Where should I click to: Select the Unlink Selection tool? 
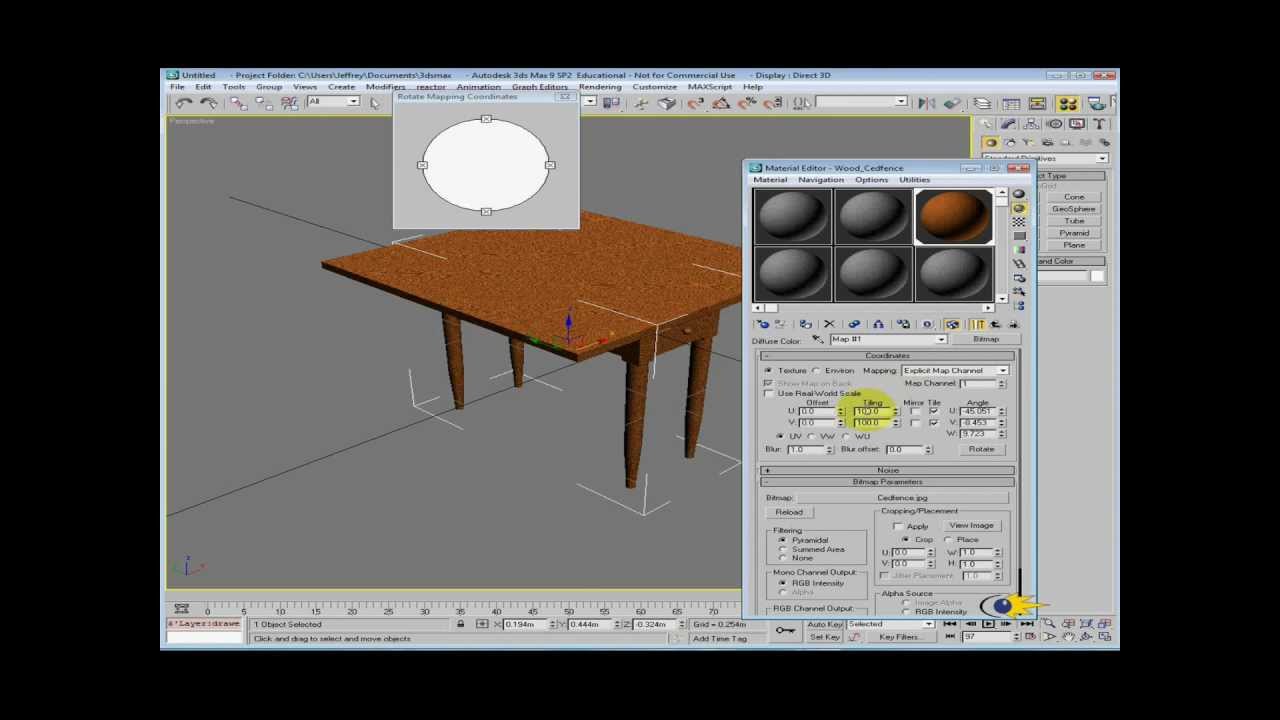tap(264, 103)
